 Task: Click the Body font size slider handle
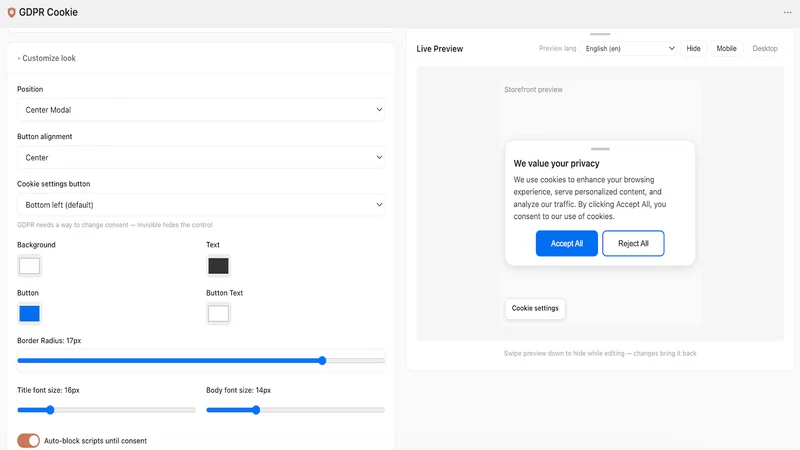coord(256,410)
